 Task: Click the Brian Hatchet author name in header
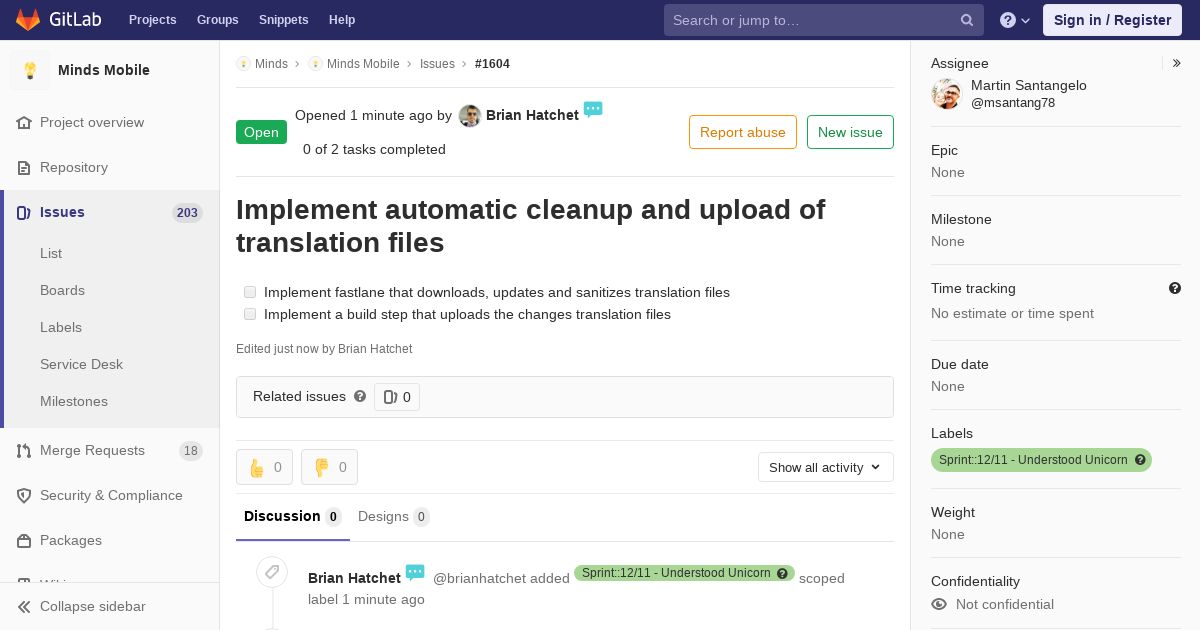[x=532, y=115]
